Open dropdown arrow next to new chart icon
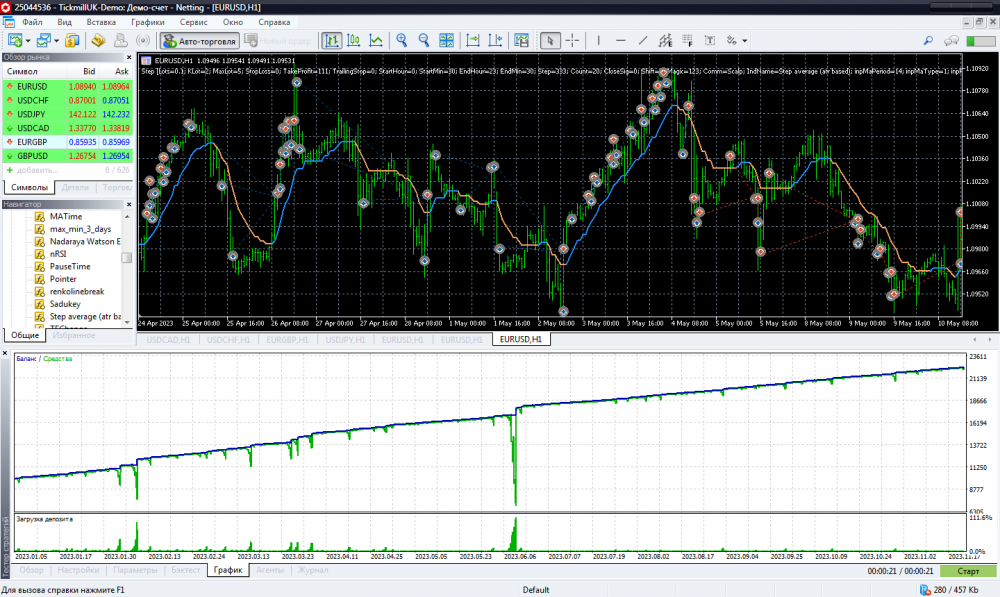The height and width of the screenshot is (597, 1000). pos(28,41)
